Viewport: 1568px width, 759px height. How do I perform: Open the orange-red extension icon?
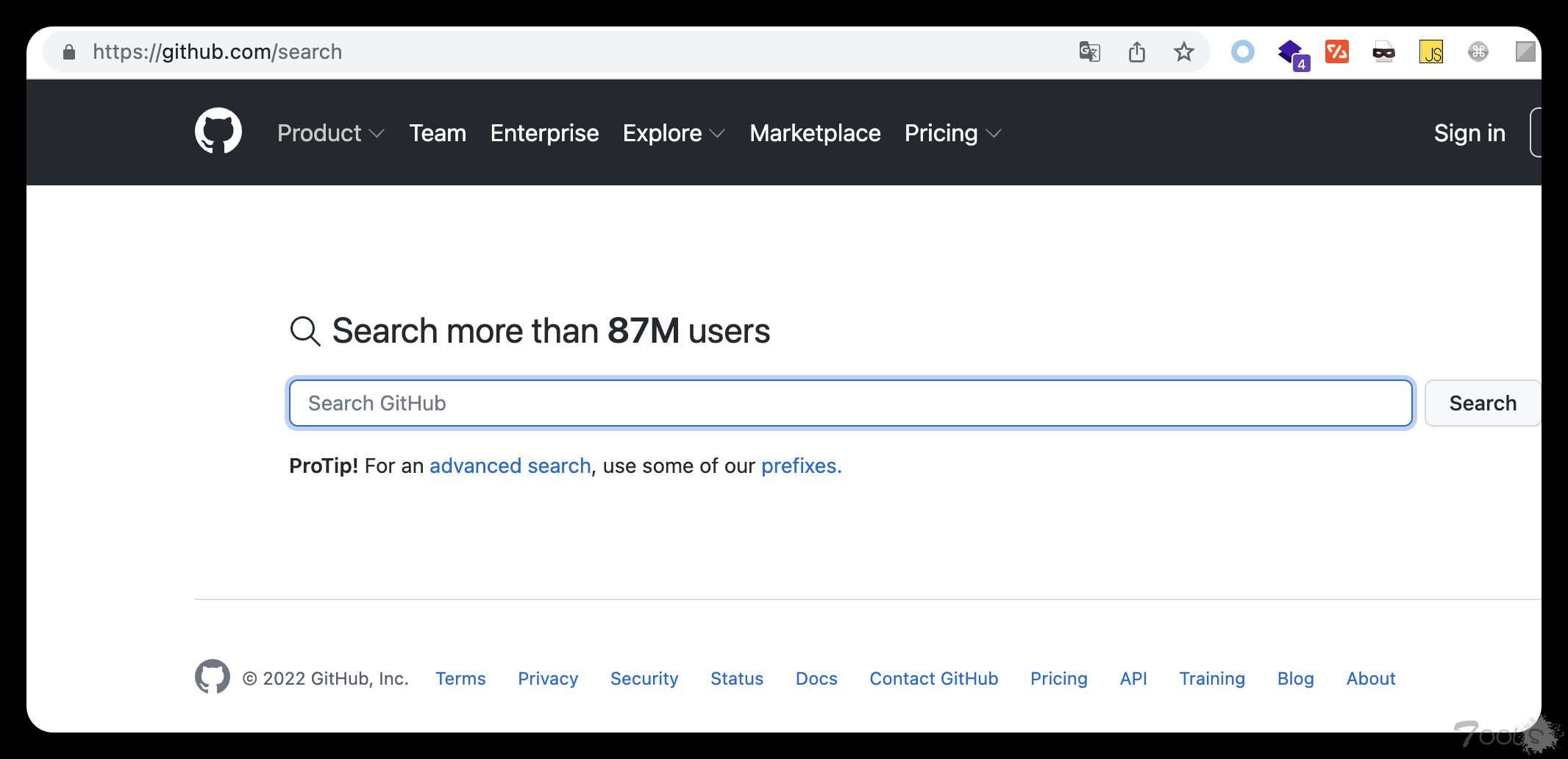(1337, 51)
